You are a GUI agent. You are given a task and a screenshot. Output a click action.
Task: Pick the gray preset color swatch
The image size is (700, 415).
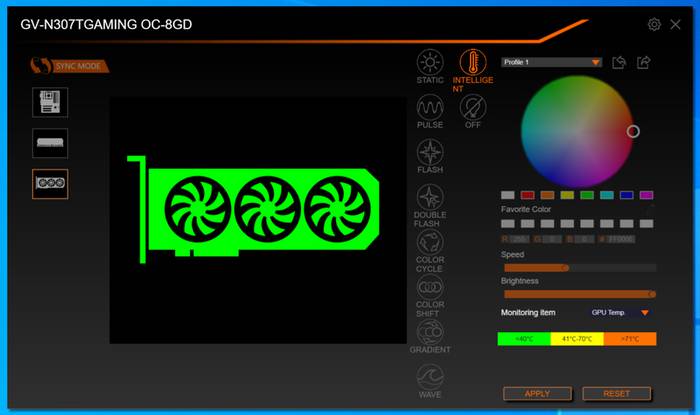508,195
